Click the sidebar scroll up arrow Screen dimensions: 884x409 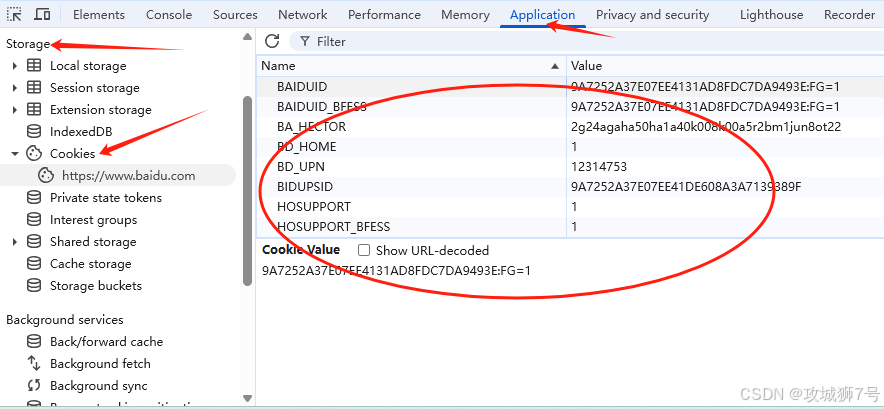[247, 37]
